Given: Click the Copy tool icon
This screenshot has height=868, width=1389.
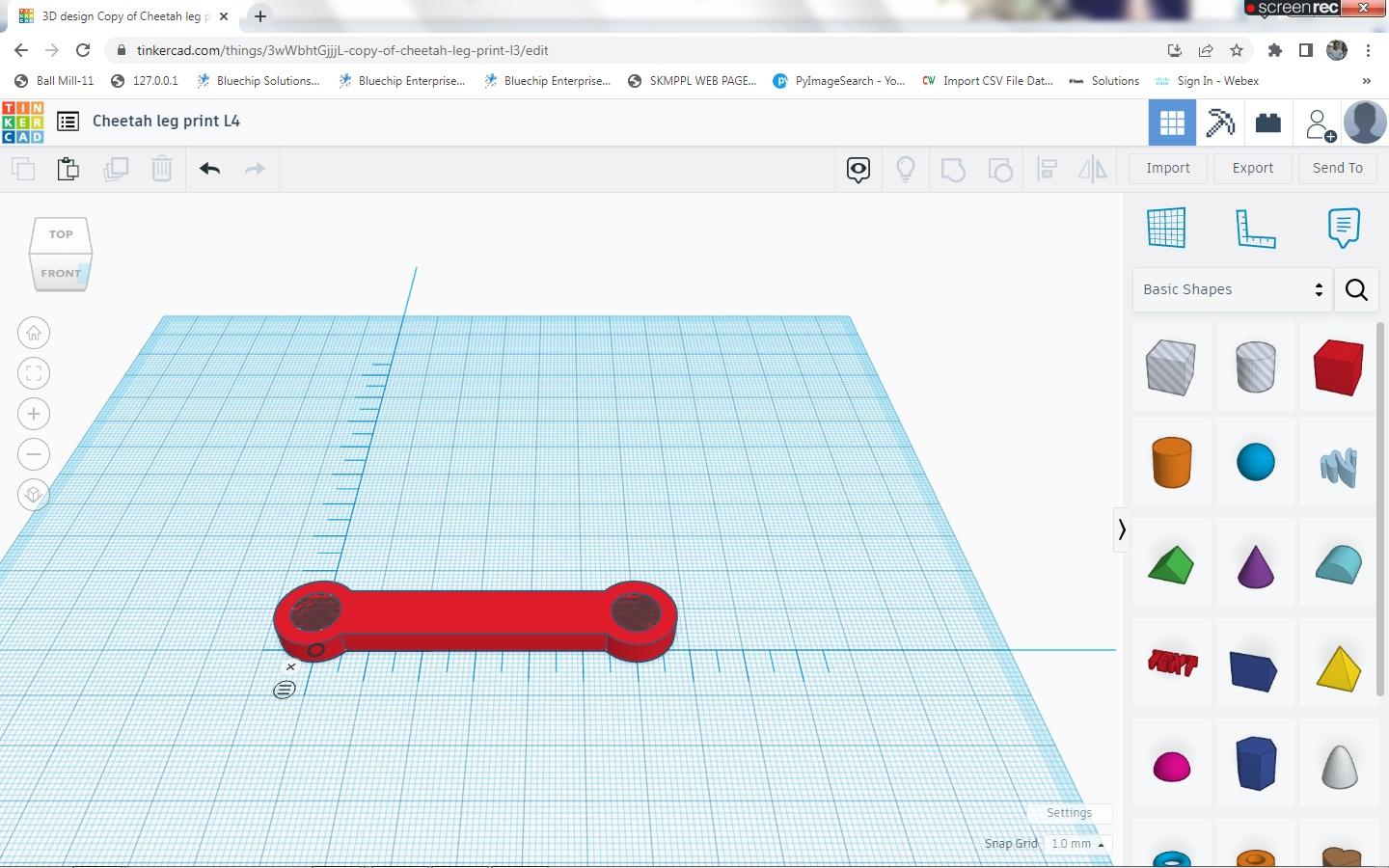Looking at the screenshot, I should [23, 170].
